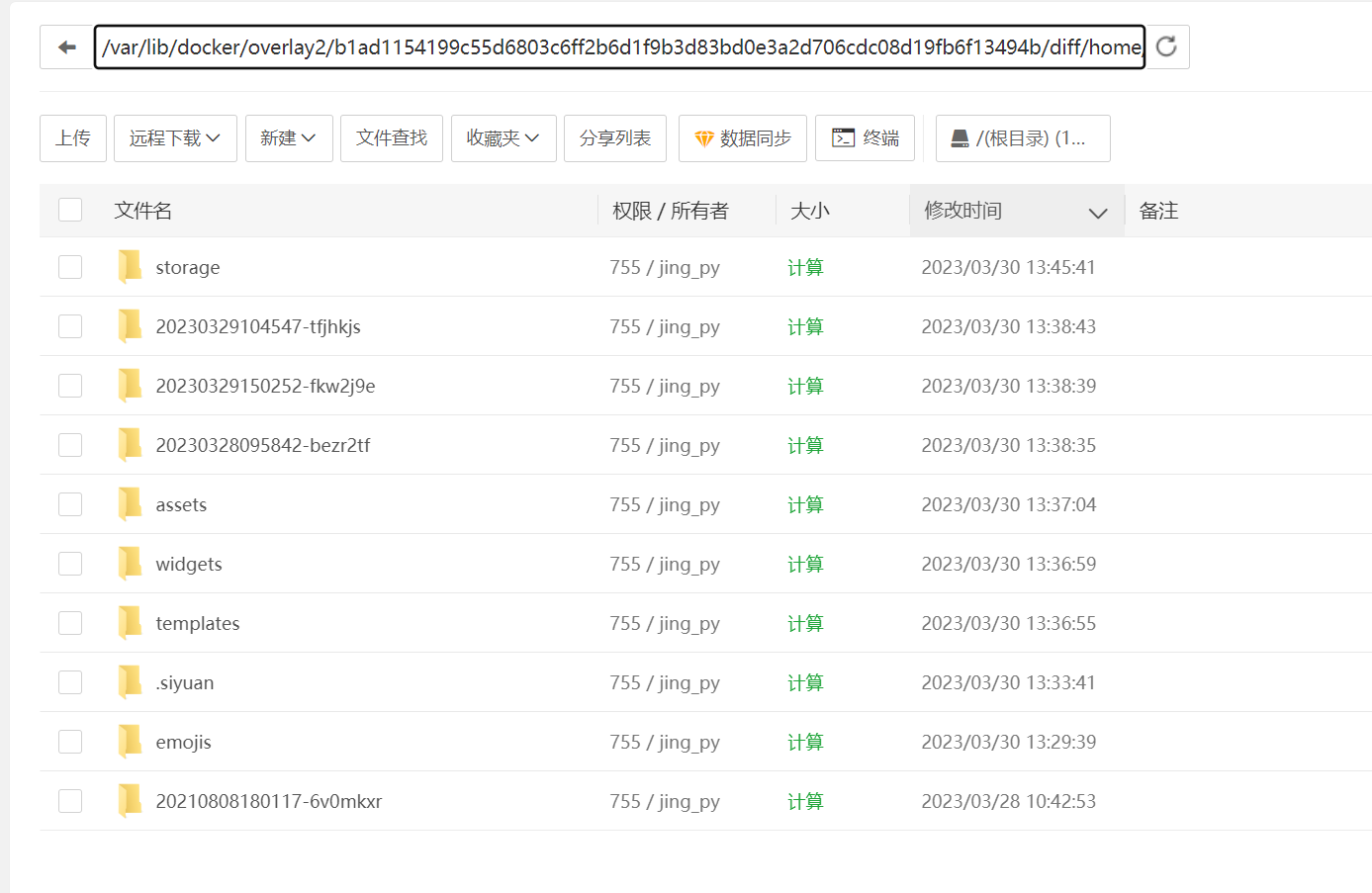Screen dimensions: 1372x893
Task: Click the 备注 column header
Action: [1158, 211]
